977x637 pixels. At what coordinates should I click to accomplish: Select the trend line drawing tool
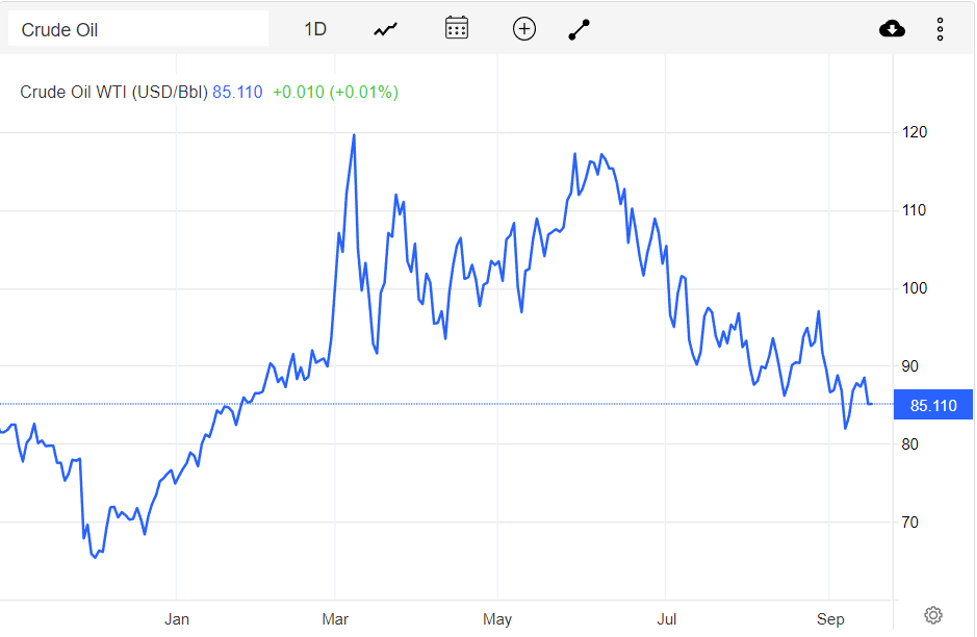pyautogui.click(x=580, y=29)
